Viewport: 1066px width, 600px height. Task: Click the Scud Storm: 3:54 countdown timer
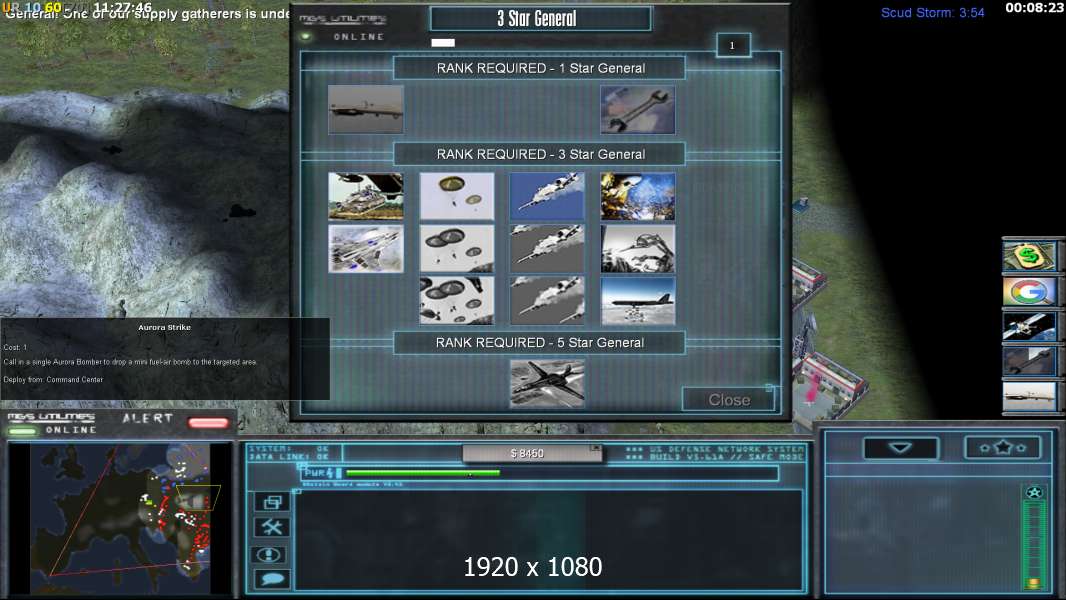click(x=932, y=12)
